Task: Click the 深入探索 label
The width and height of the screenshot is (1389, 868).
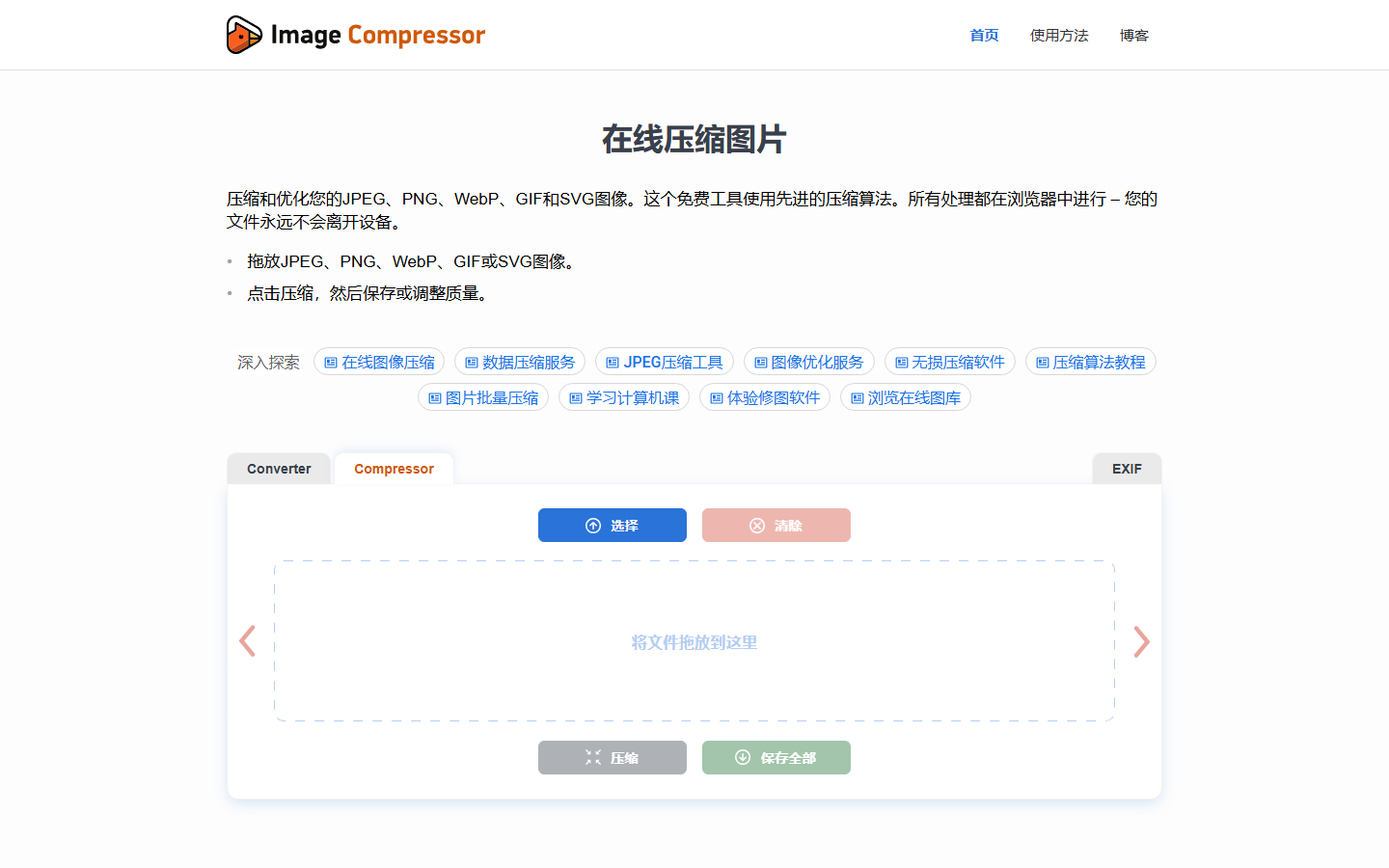Action: (269, 363)
